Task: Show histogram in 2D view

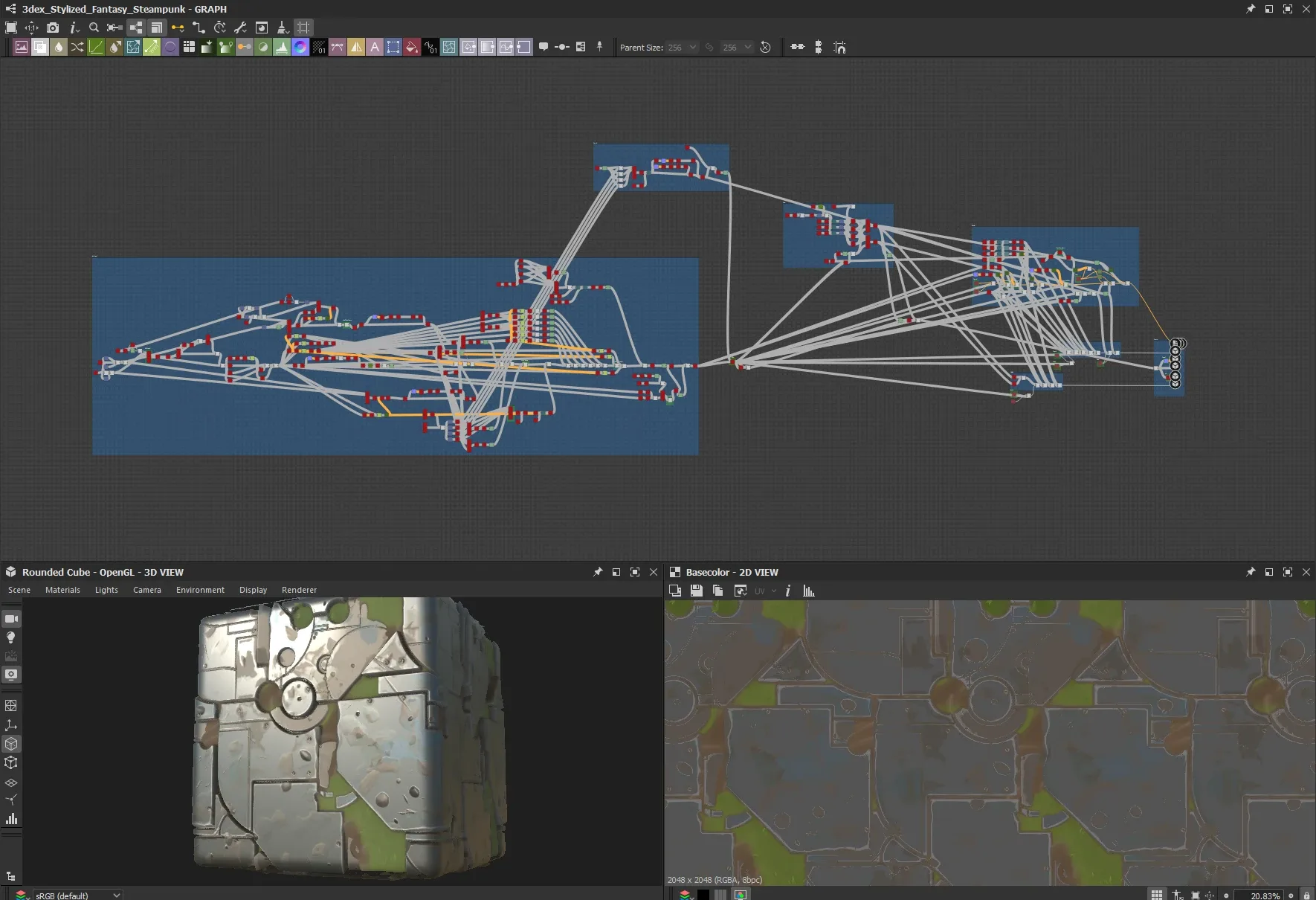Action: coord(809,591)
